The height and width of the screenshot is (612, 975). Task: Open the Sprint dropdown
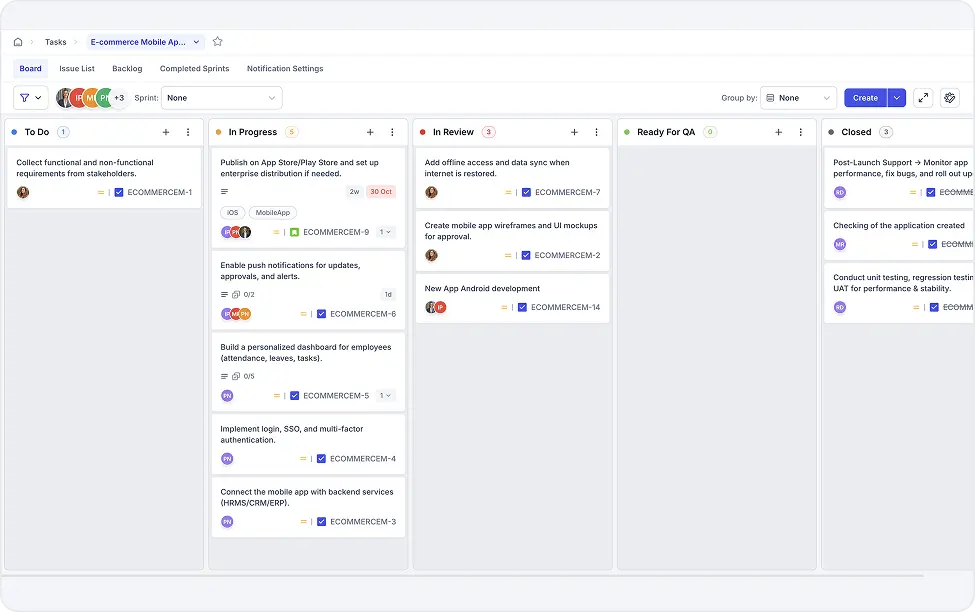coord(221,98)
